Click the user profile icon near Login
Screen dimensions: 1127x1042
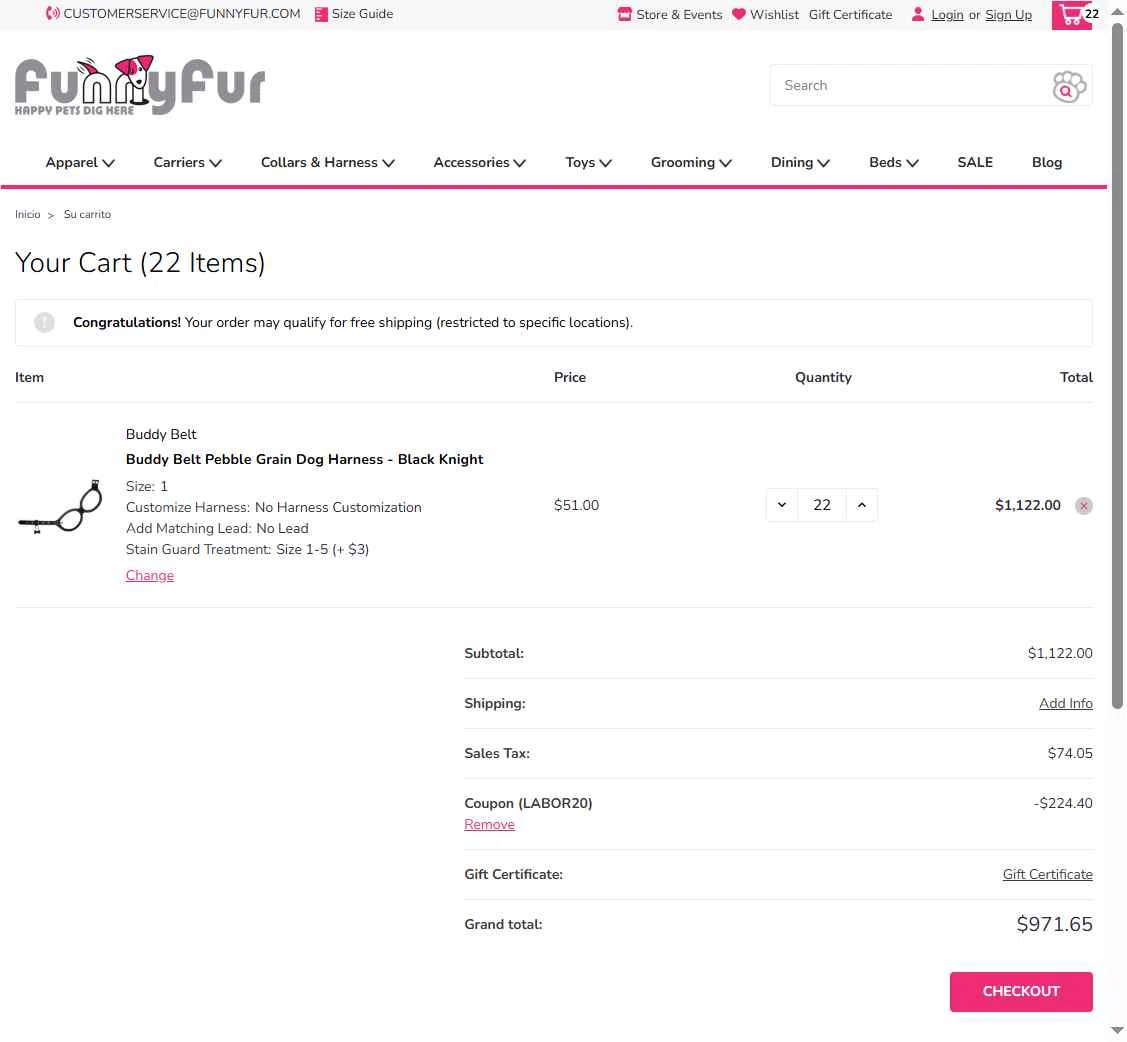tap(918, 14)
